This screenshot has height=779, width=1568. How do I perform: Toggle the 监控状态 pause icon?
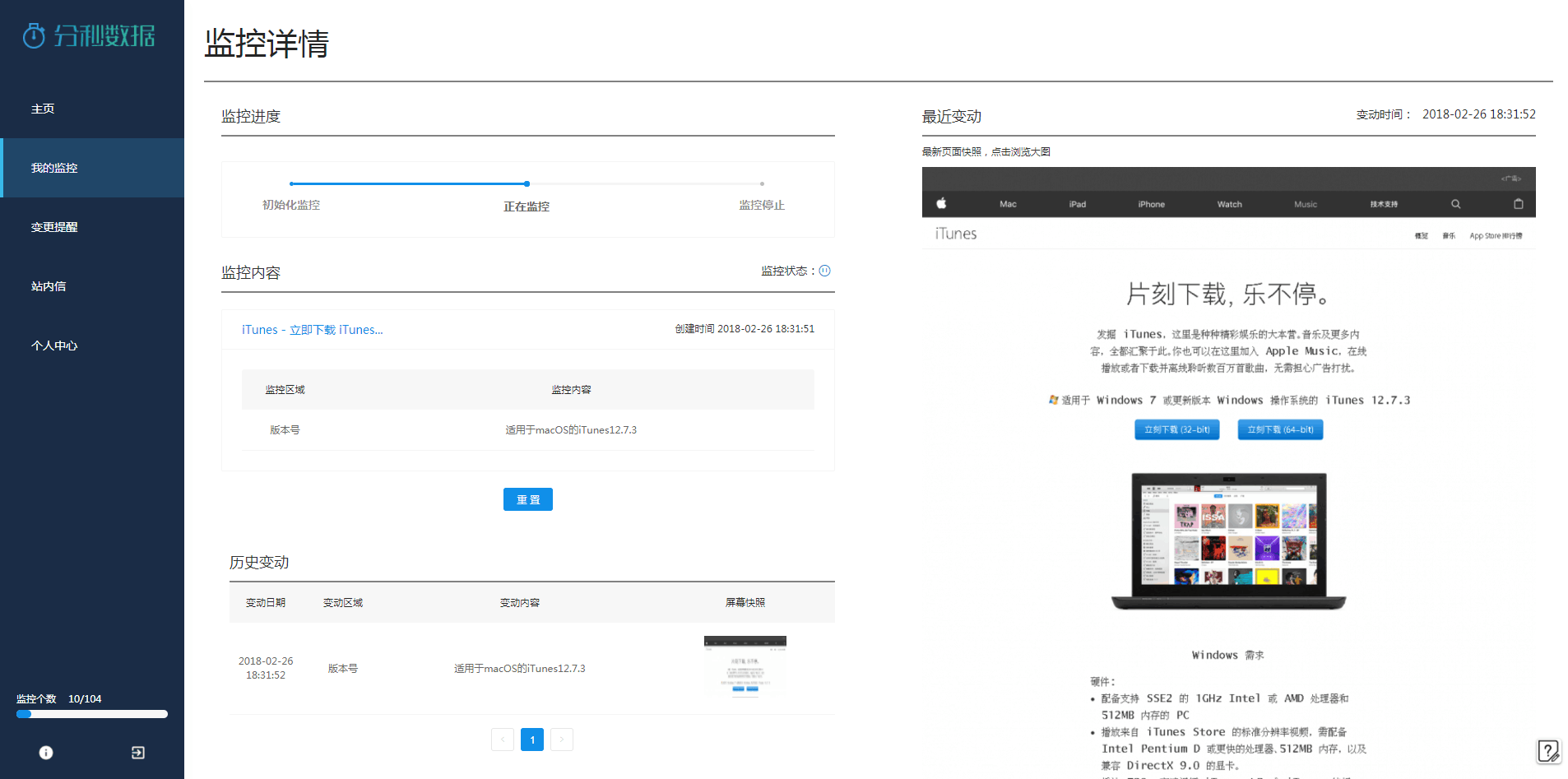point(825,271)
